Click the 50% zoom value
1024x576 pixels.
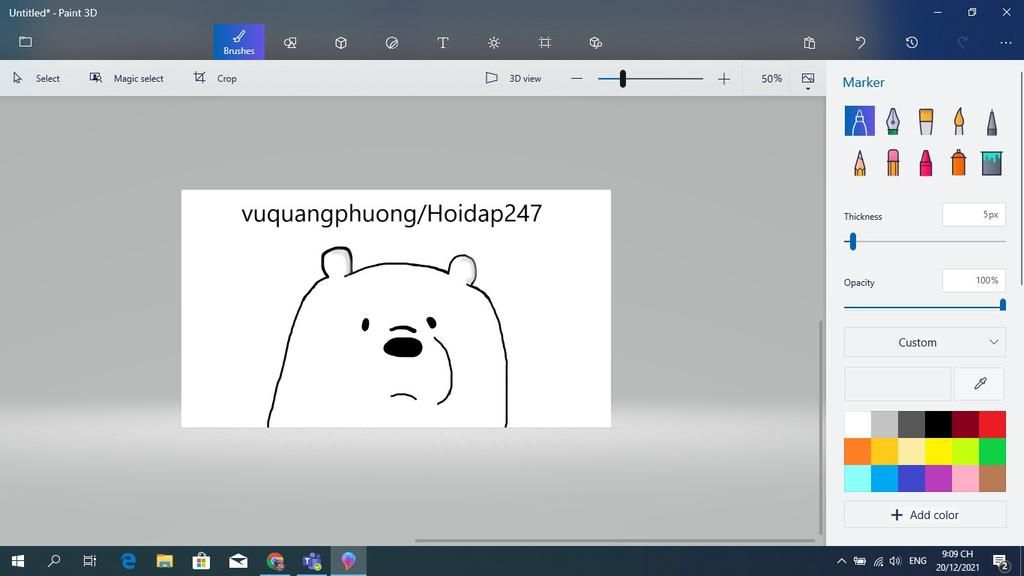pyautogui.click(x=771, y=78)
